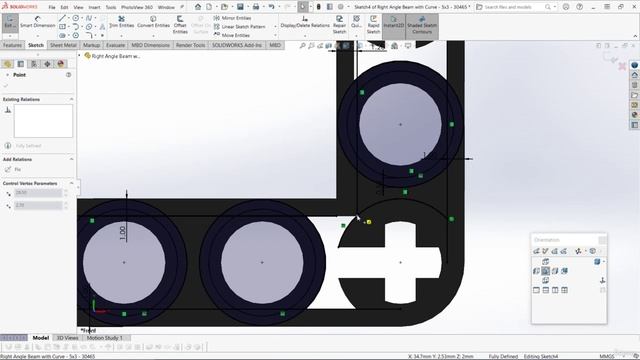Viewport: 640px width, 360px height.
Task: Click the Print icon
Action: point(256,7)
